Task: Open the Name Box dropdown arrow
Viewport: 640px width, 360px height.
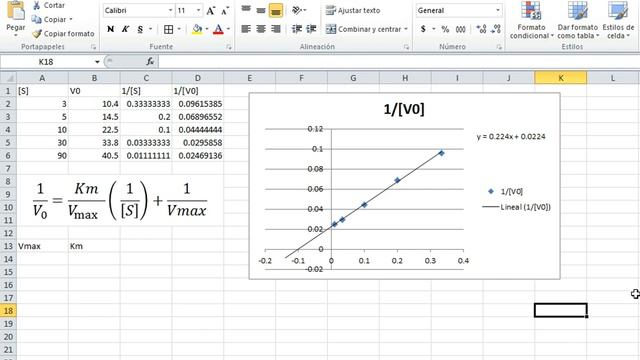Action: [x=97, y=62]
